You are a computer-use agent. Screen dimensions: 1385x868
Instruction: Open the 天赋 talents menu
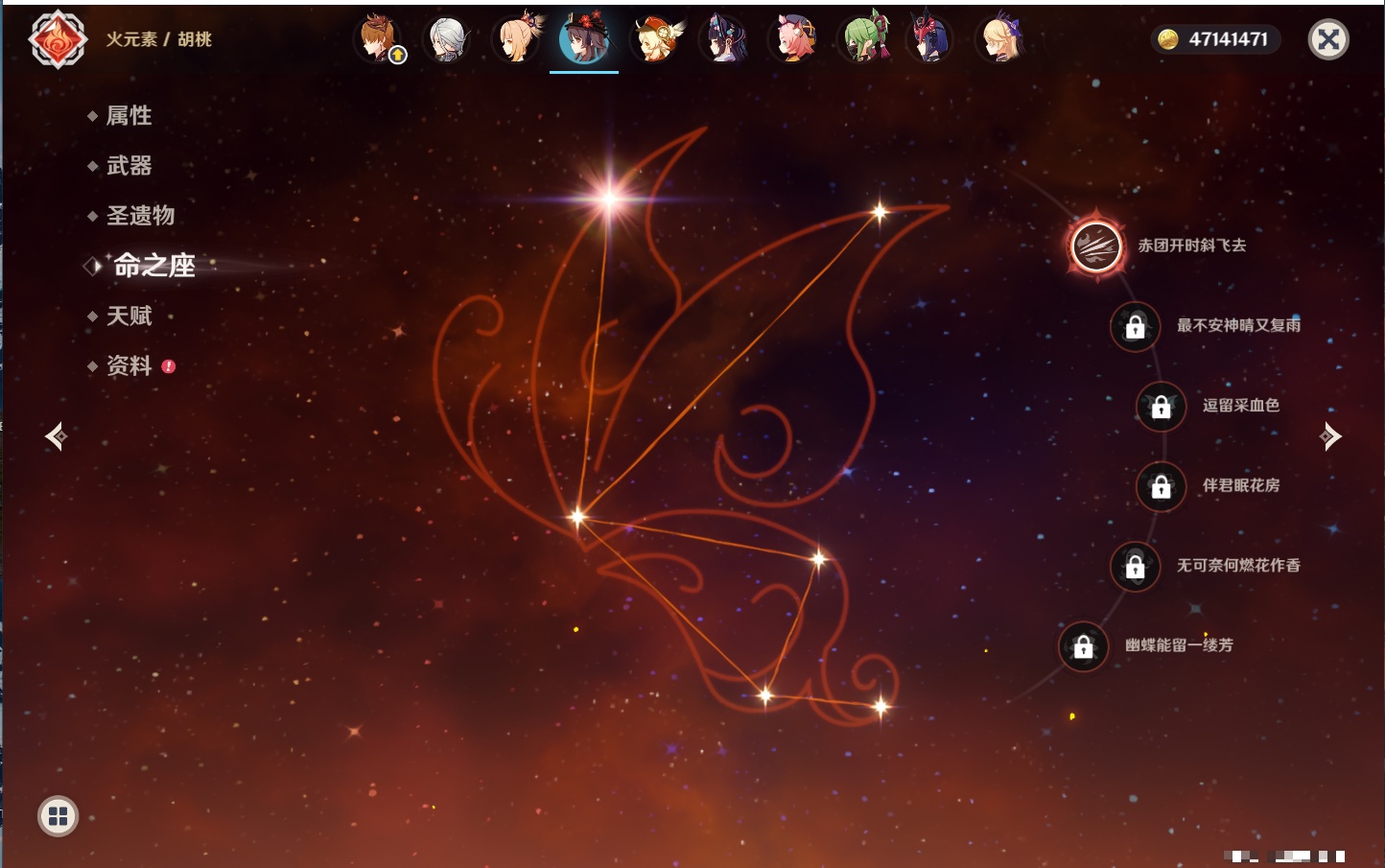tap(129, 316)
